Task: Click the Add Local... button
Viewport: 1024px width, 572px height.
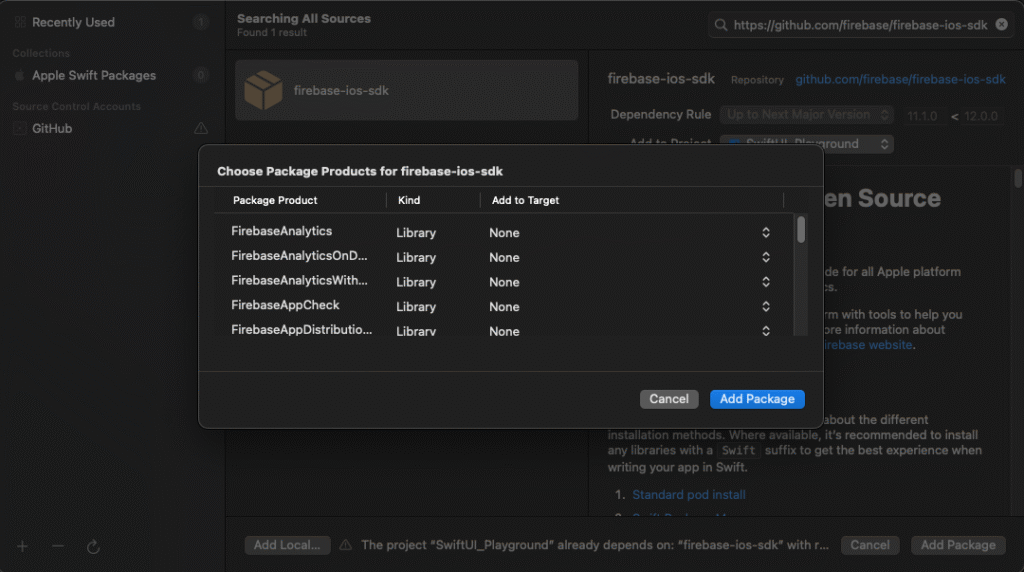Action: tap(287, 545)
